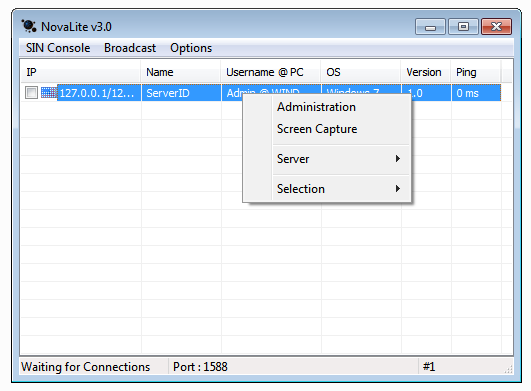
Task: Sort by the Version column header
Action: pyautogui.click(x=426, y=72)
